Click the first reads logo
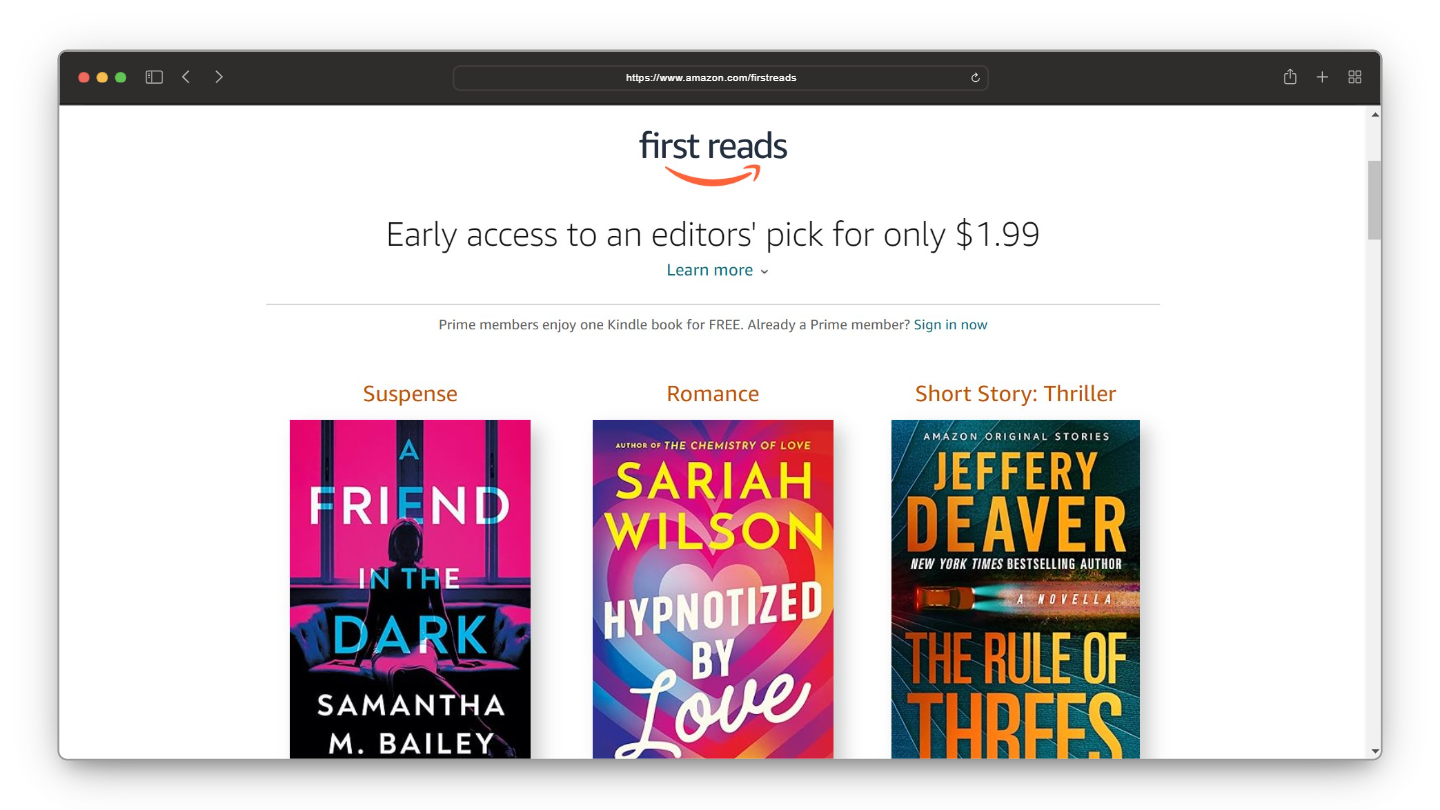 [713, 158]
